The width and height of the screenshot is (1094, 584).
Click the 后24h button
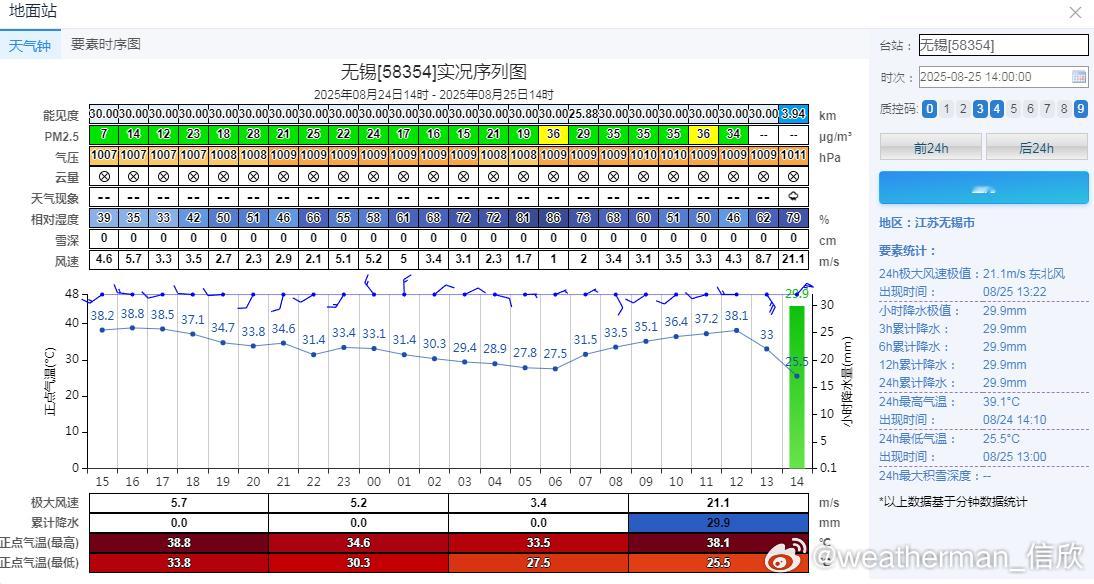click(x=1037, y=147)
